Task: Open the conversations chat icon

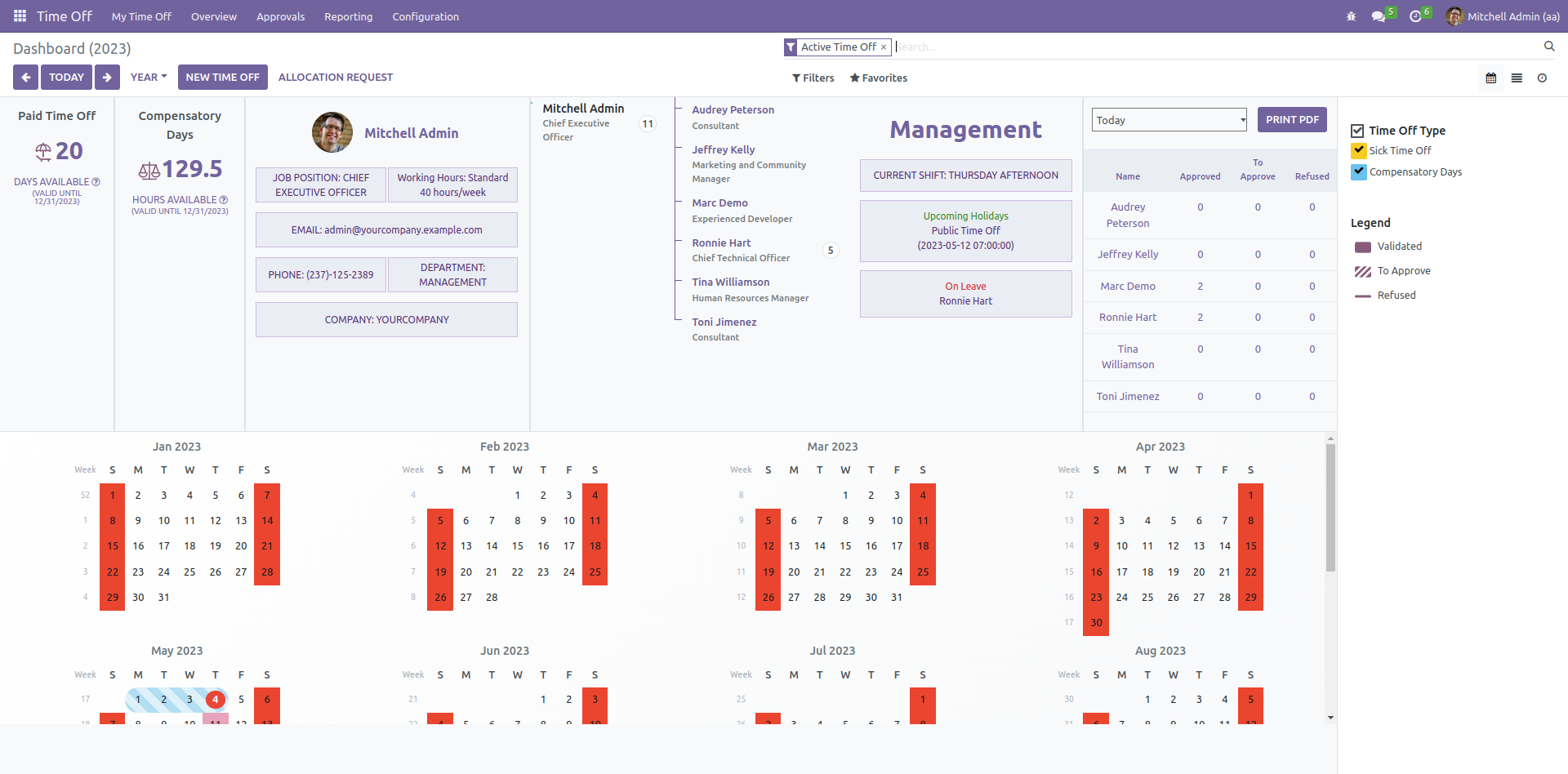Action: coord(1379,16)
